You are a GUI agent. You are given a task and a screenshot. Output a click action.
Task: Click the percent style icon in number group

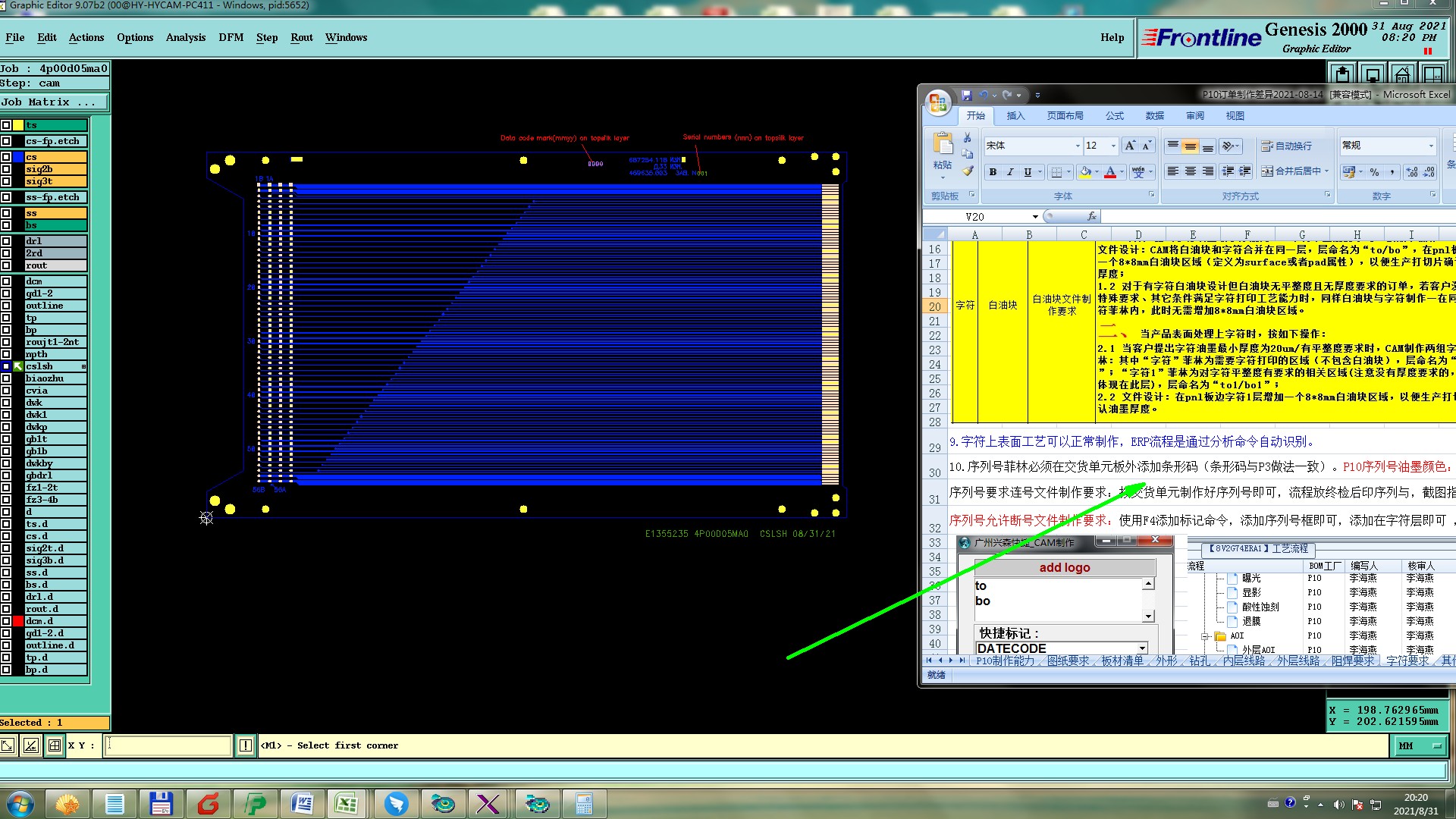pos(1374,172)
